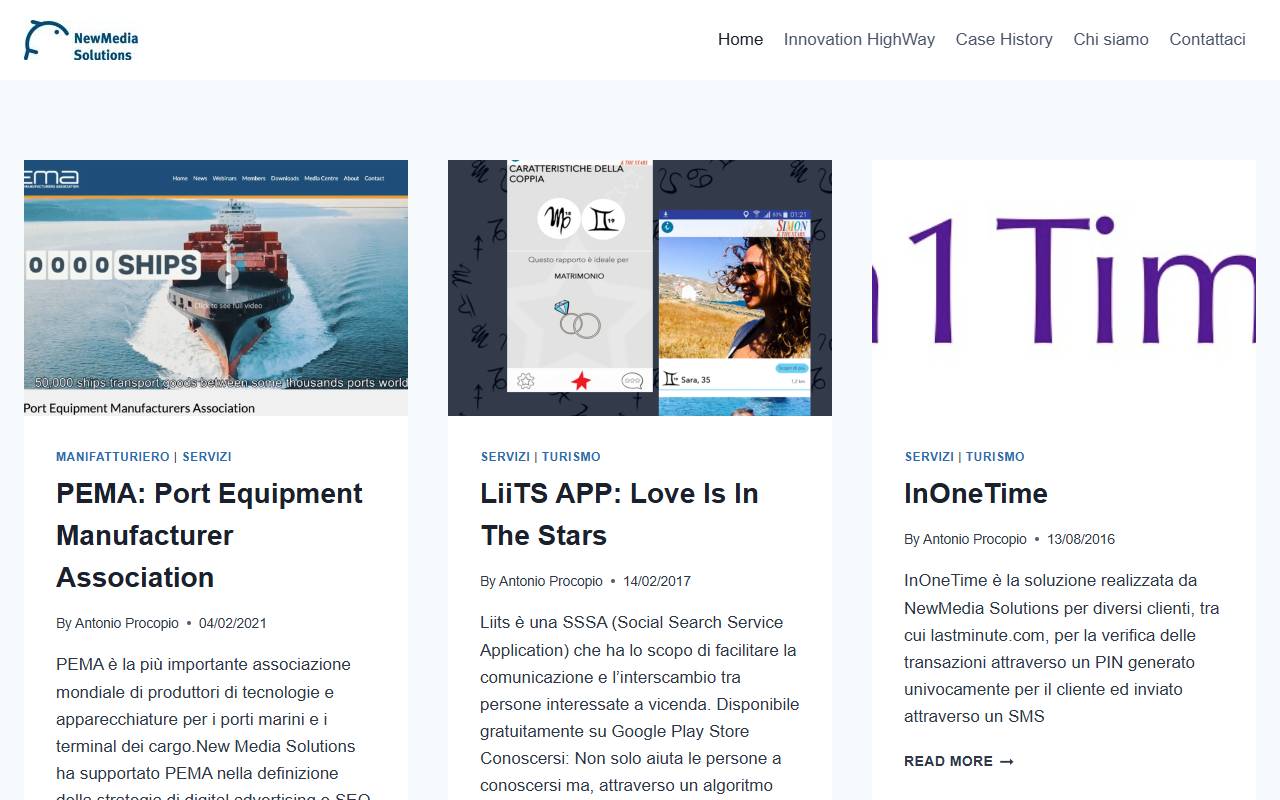Image resolution: width=1280 pixels, height=800 pixels.
Task: Click author Antonio Procopio on InOneTime post
Action: (975, 539)
